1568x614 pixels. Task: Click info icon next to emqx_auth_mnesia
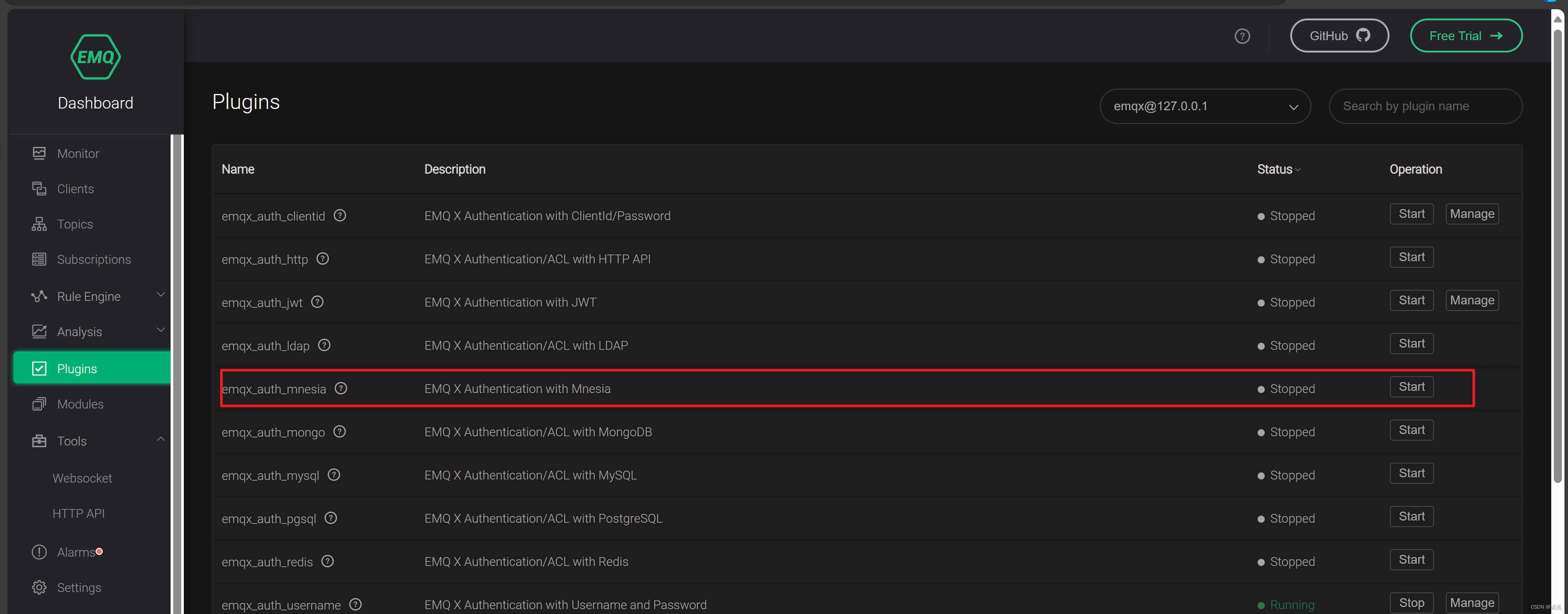[341, 389]
